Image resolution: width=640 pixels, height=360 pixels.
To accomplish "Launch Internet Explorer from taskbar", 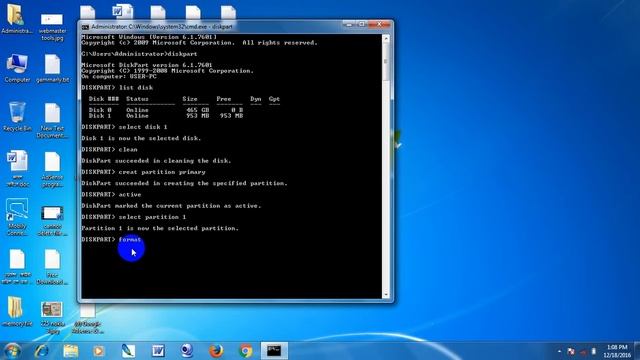I will (x=42, y=351).
